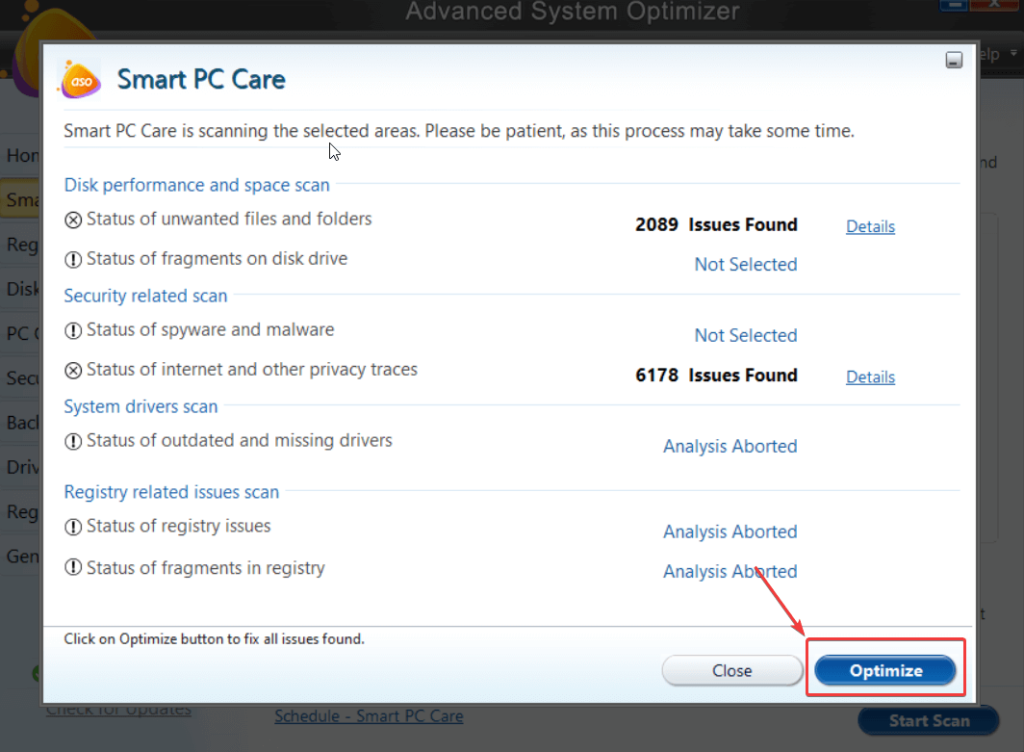Click the Start Scan button behind dialog

(x=928, y=720)
